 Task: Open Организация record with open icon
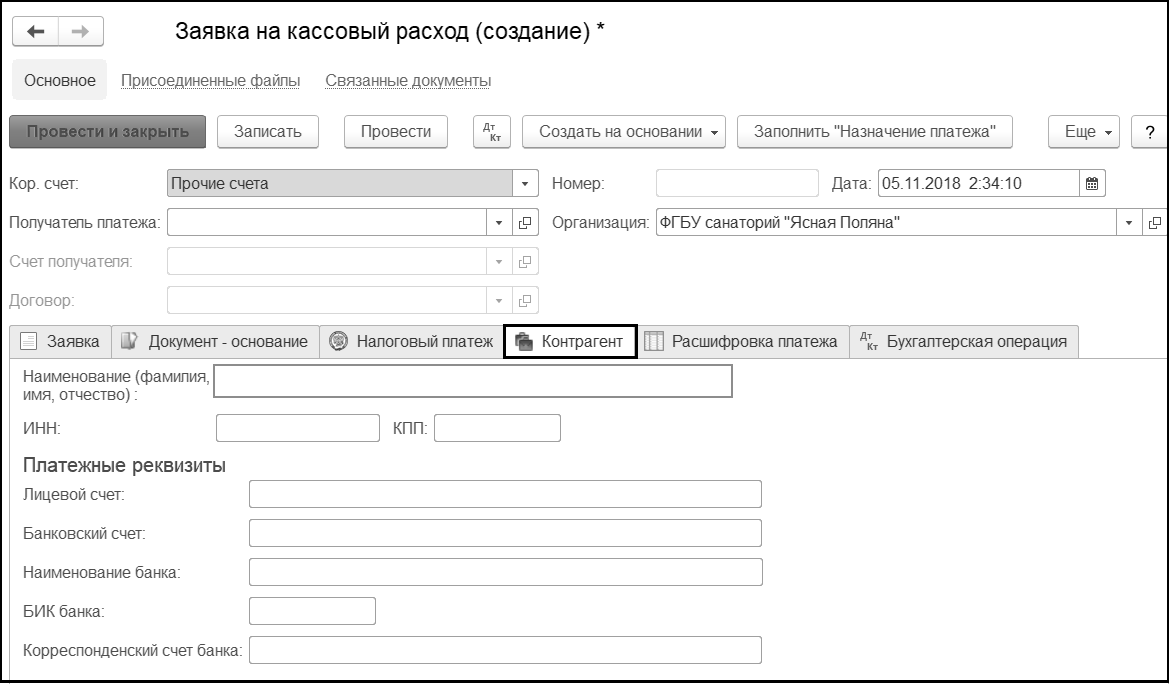[1154, 223]
